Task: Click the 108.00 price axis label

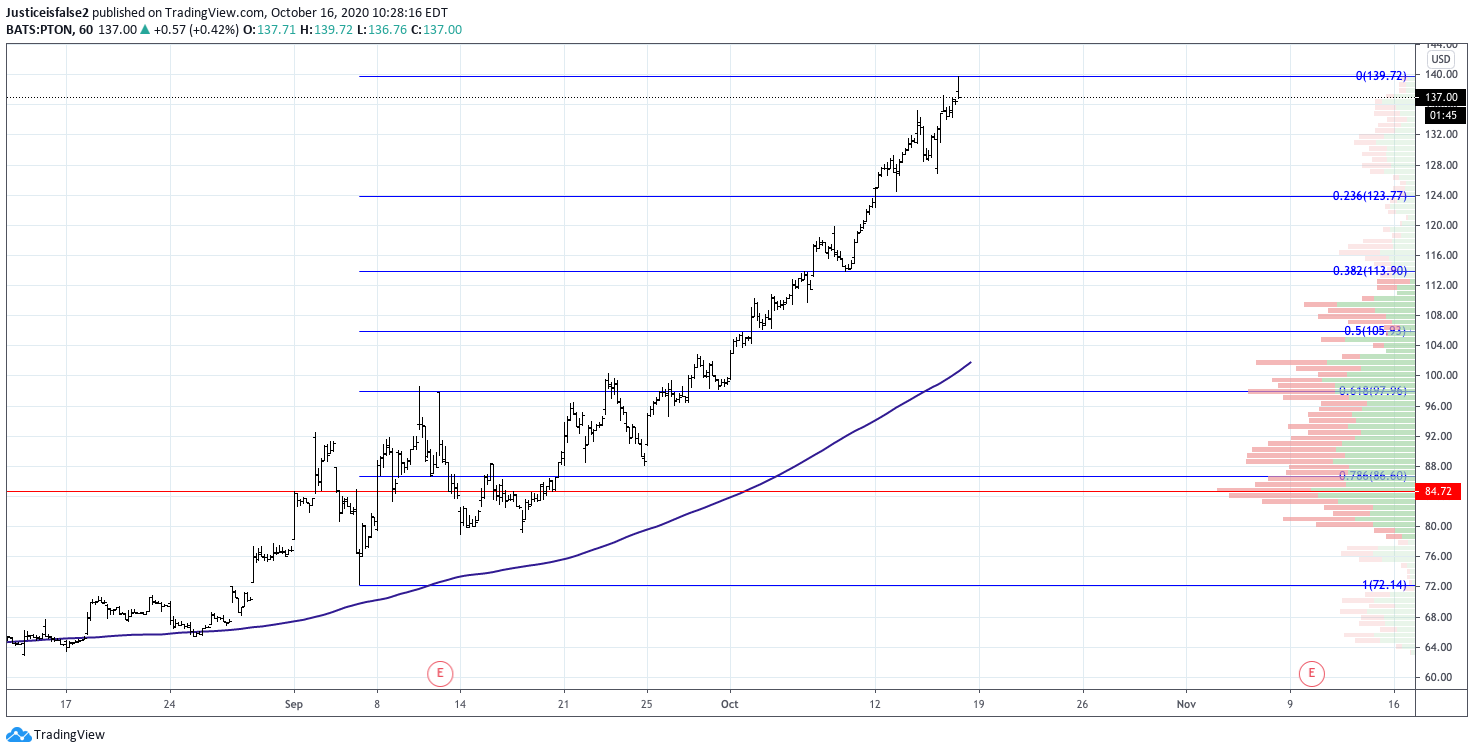Action: tap(1440, 316)
